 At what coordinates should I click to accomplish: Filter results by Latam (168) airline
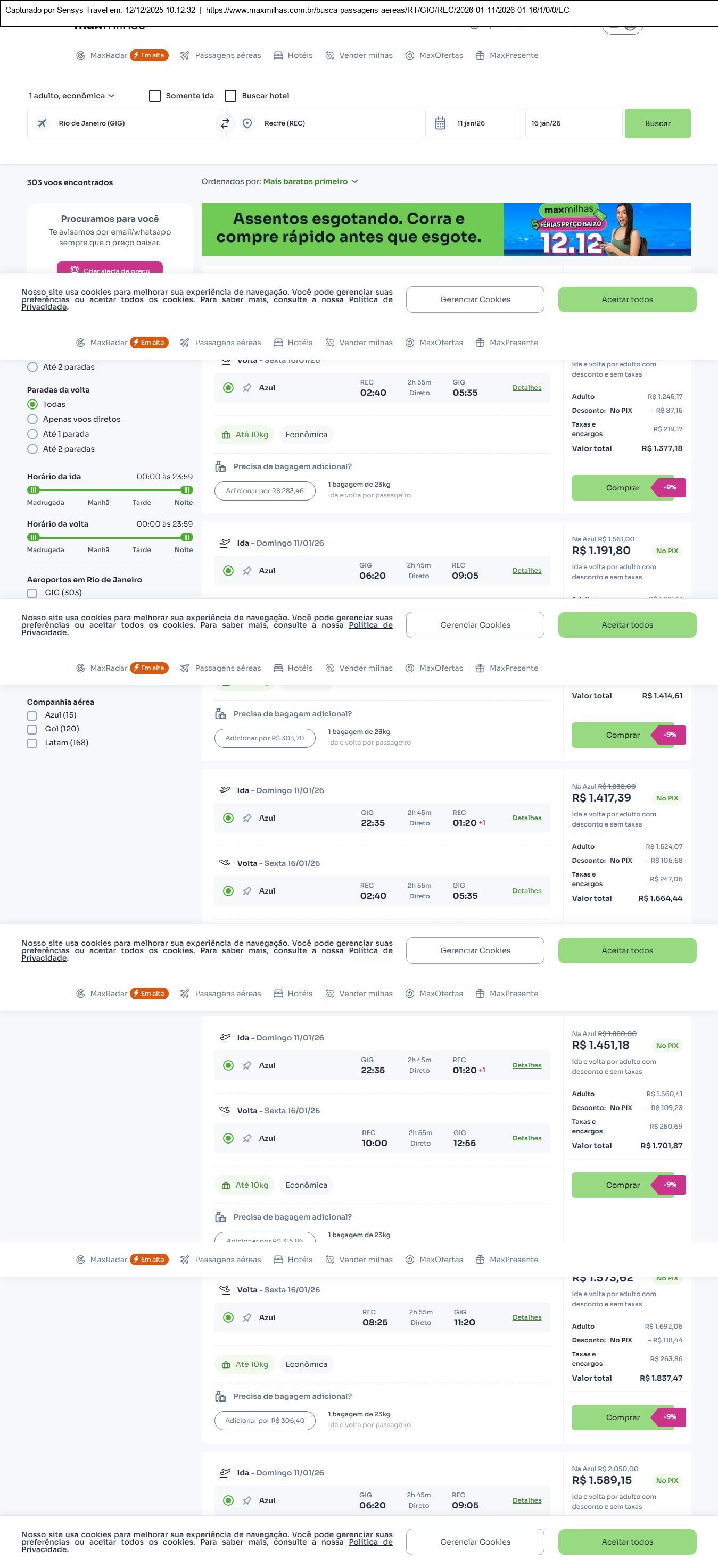32,743
